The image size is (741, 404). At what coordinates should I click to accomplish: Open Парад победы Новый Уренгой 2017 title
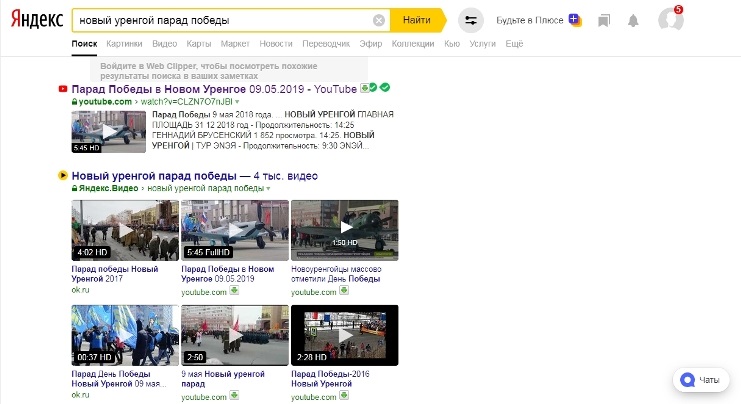tap(115, 274)
